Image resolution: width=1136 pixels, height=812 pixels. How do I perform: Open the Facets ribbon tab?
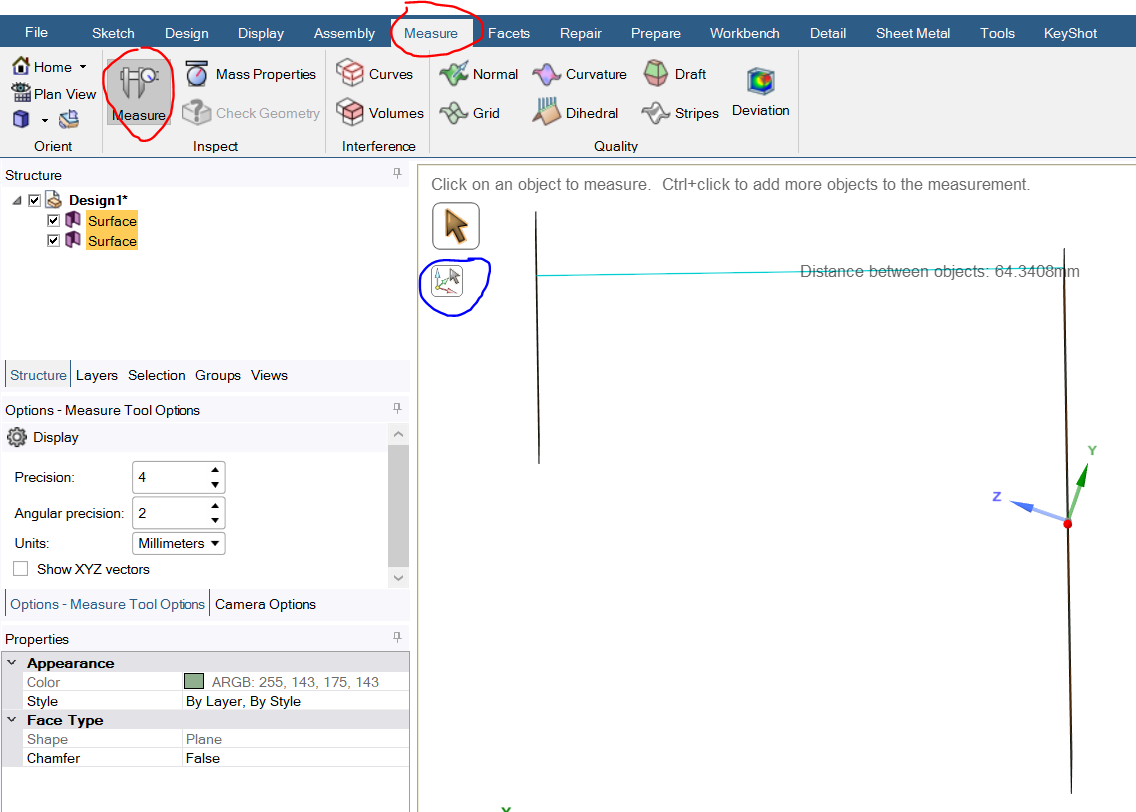[509, 33]
